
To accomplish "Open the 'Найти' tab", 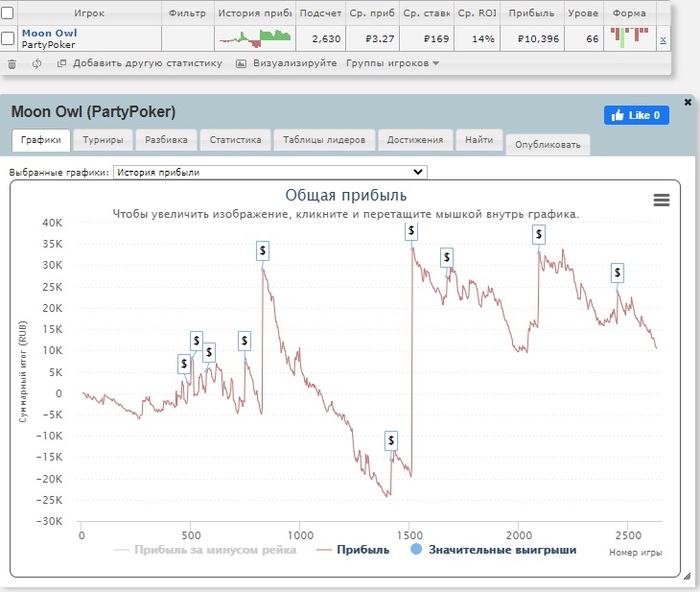I will [479, 140].
